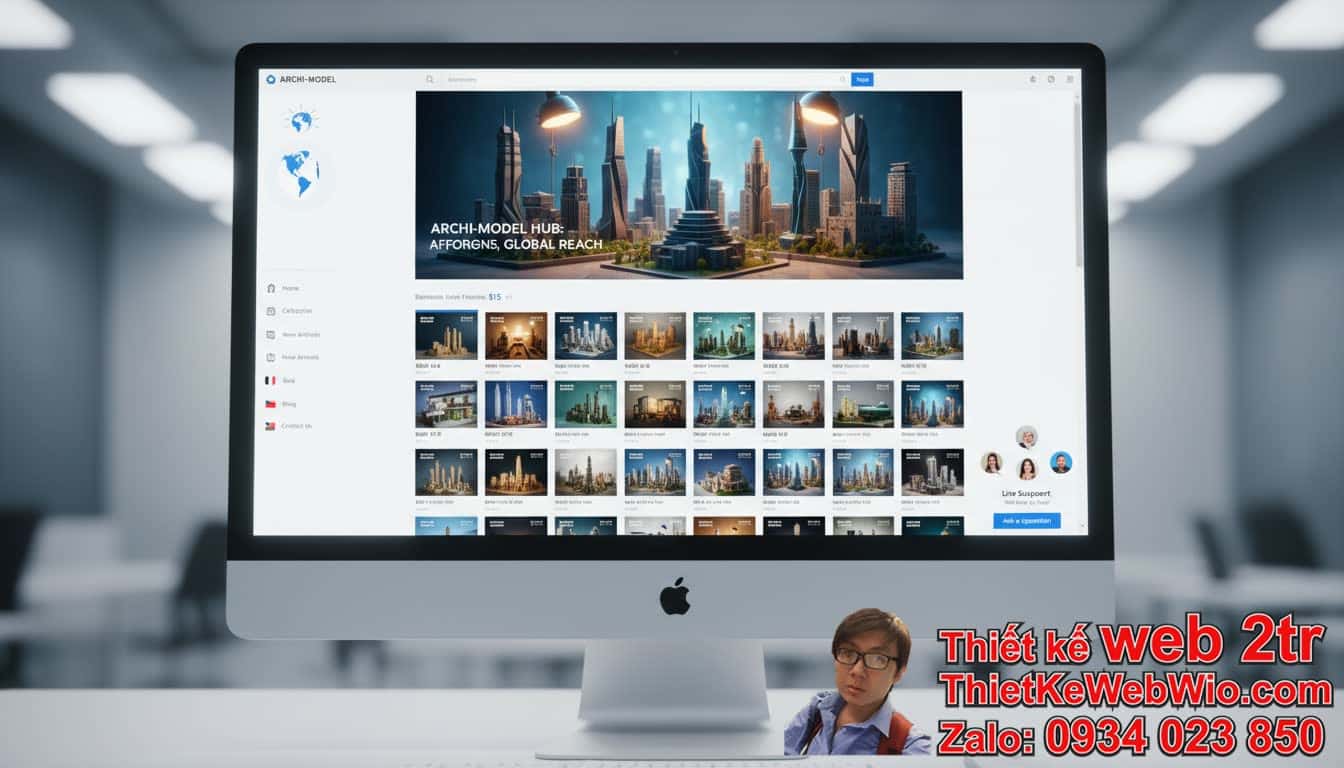Click the Ask a Question button
Screen dimensions: 1344x768
(x=1027, y=520)
